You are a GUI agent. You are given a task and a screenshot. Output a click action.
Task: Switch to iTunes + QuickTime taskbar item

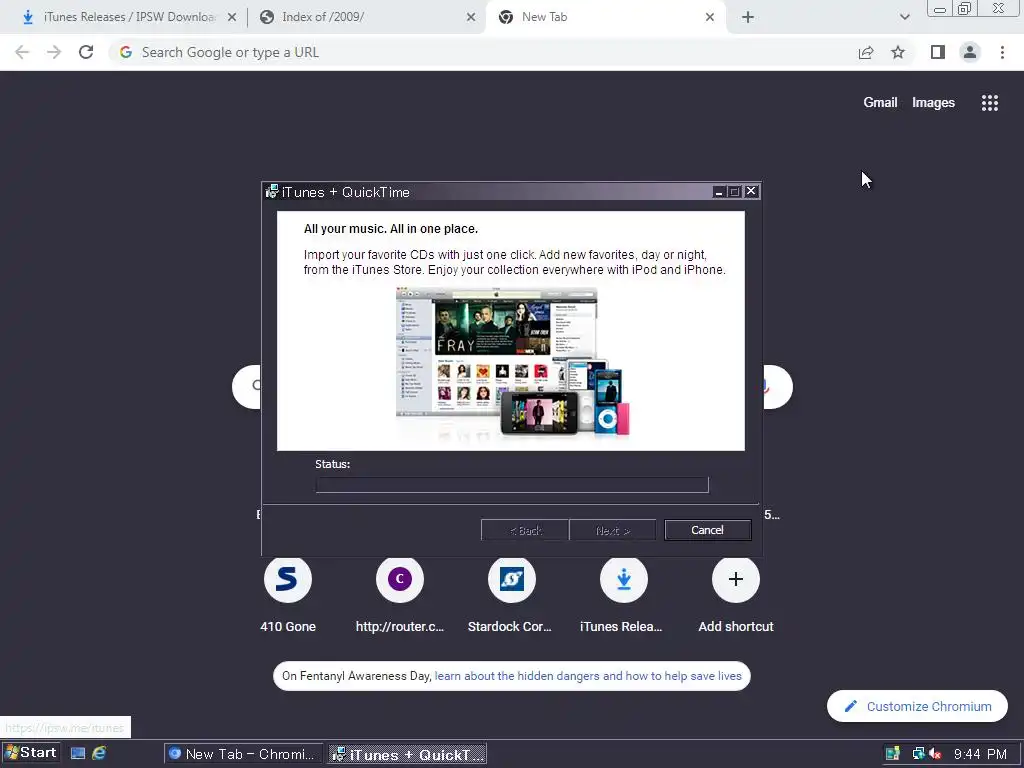(408, 754)
